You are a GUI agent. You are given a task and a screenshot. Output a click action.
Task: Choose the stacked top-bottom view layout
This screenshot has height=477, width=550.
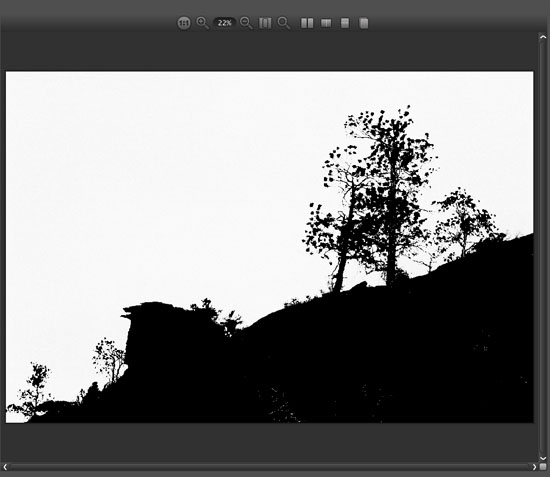tap(345, 23)
